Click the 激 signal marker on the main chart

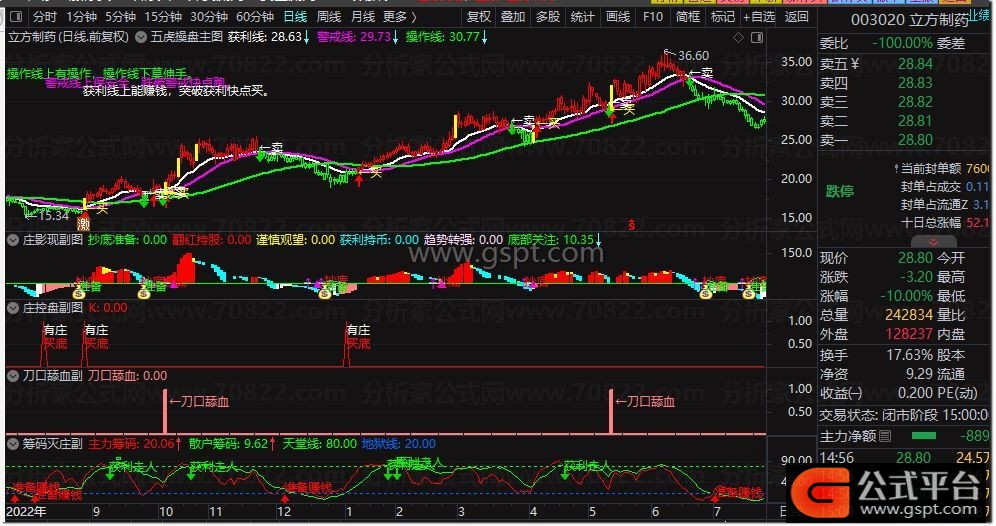83,223
